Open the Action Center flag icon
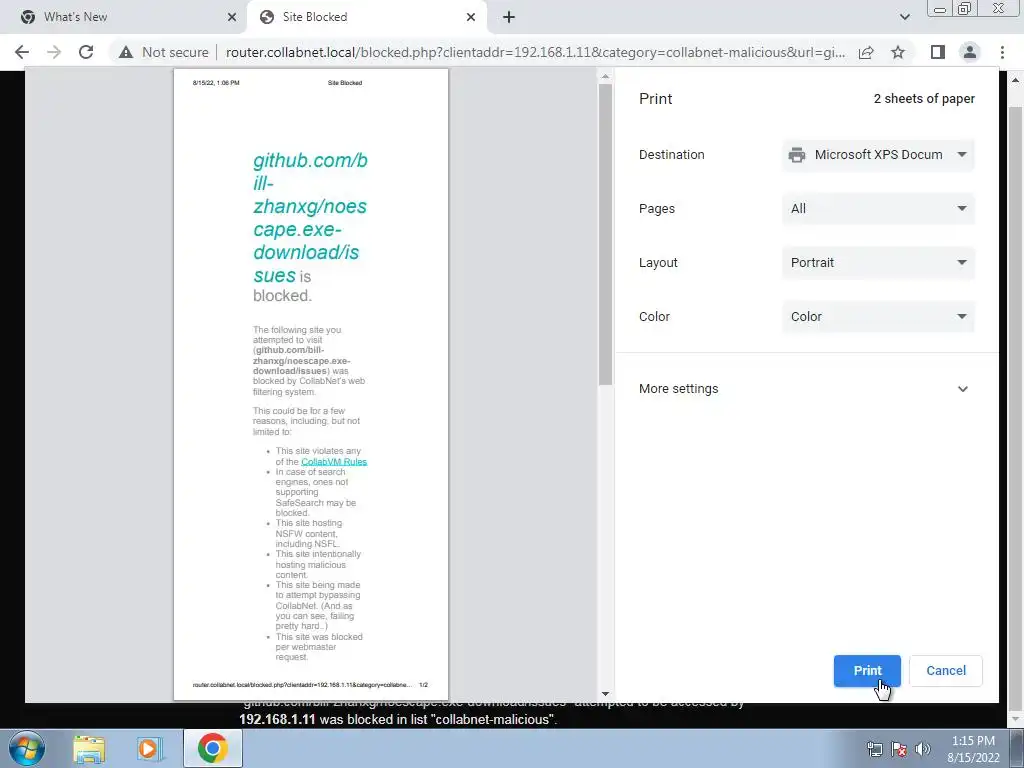This screenshot has height=768, width=1024. tap(899, 749)
